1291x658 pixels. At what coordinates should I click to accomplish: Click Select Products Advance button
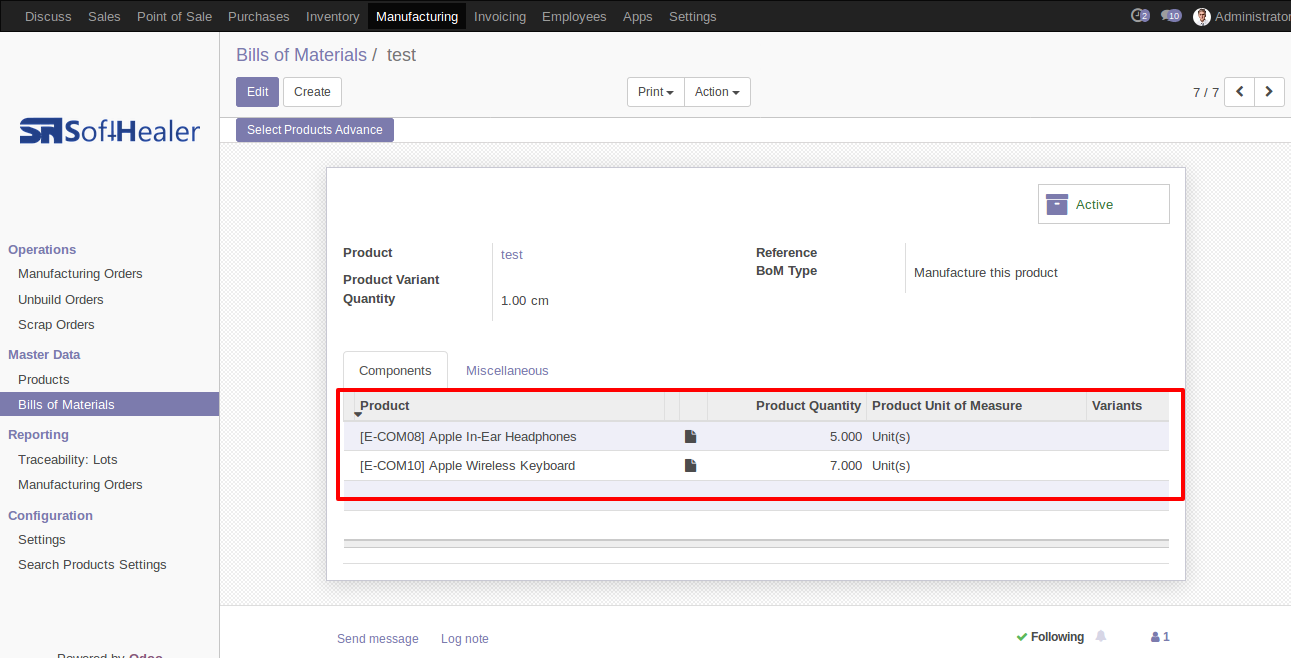coord(315,130)
